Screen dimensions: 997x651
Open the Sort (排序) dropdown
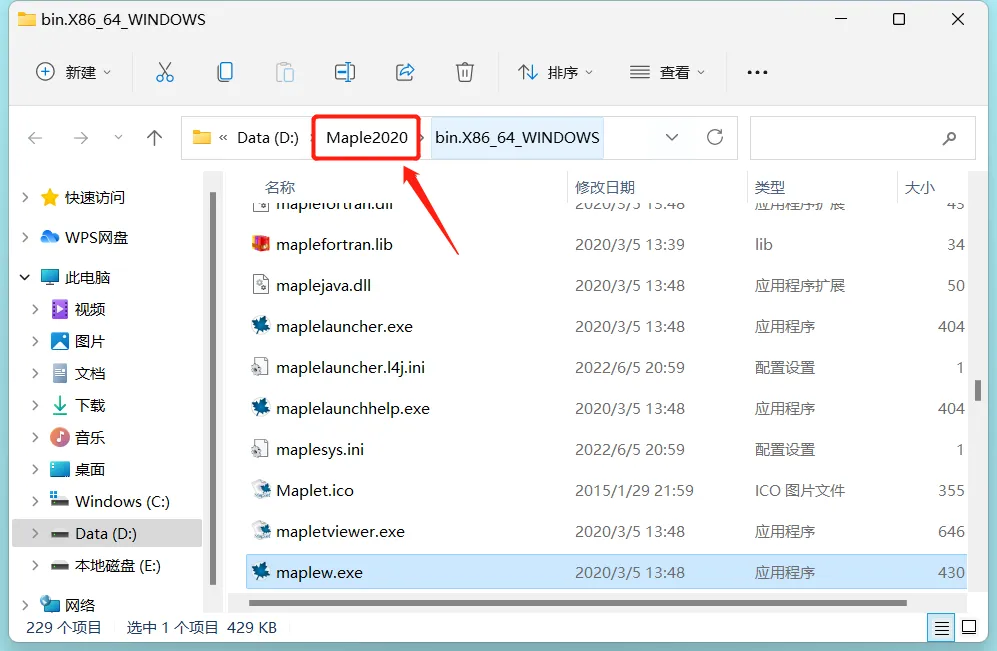pos(555,72)
